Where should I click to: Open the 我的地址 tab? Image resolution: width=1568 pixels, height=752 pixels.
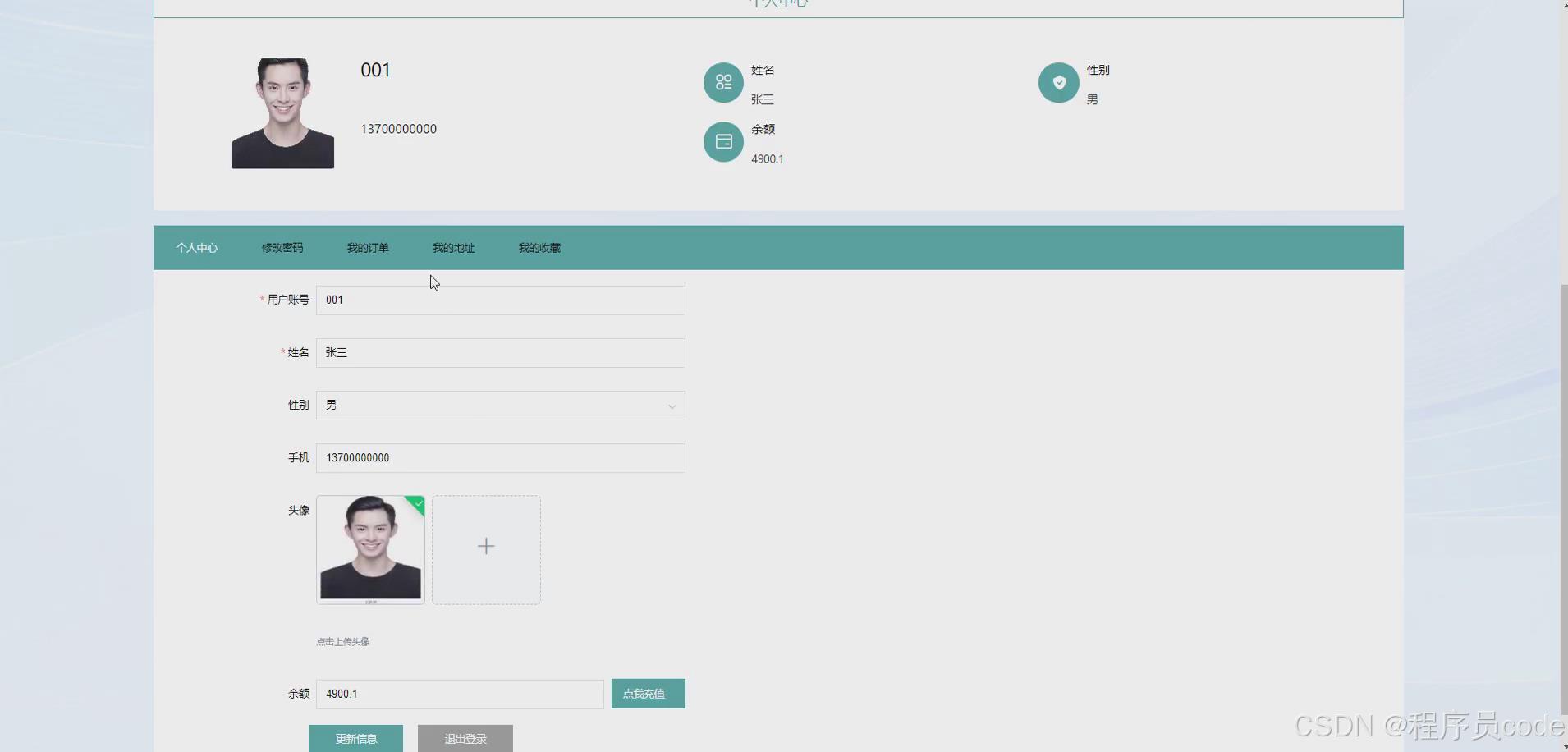pyautogui.click(x=453, y=248)
